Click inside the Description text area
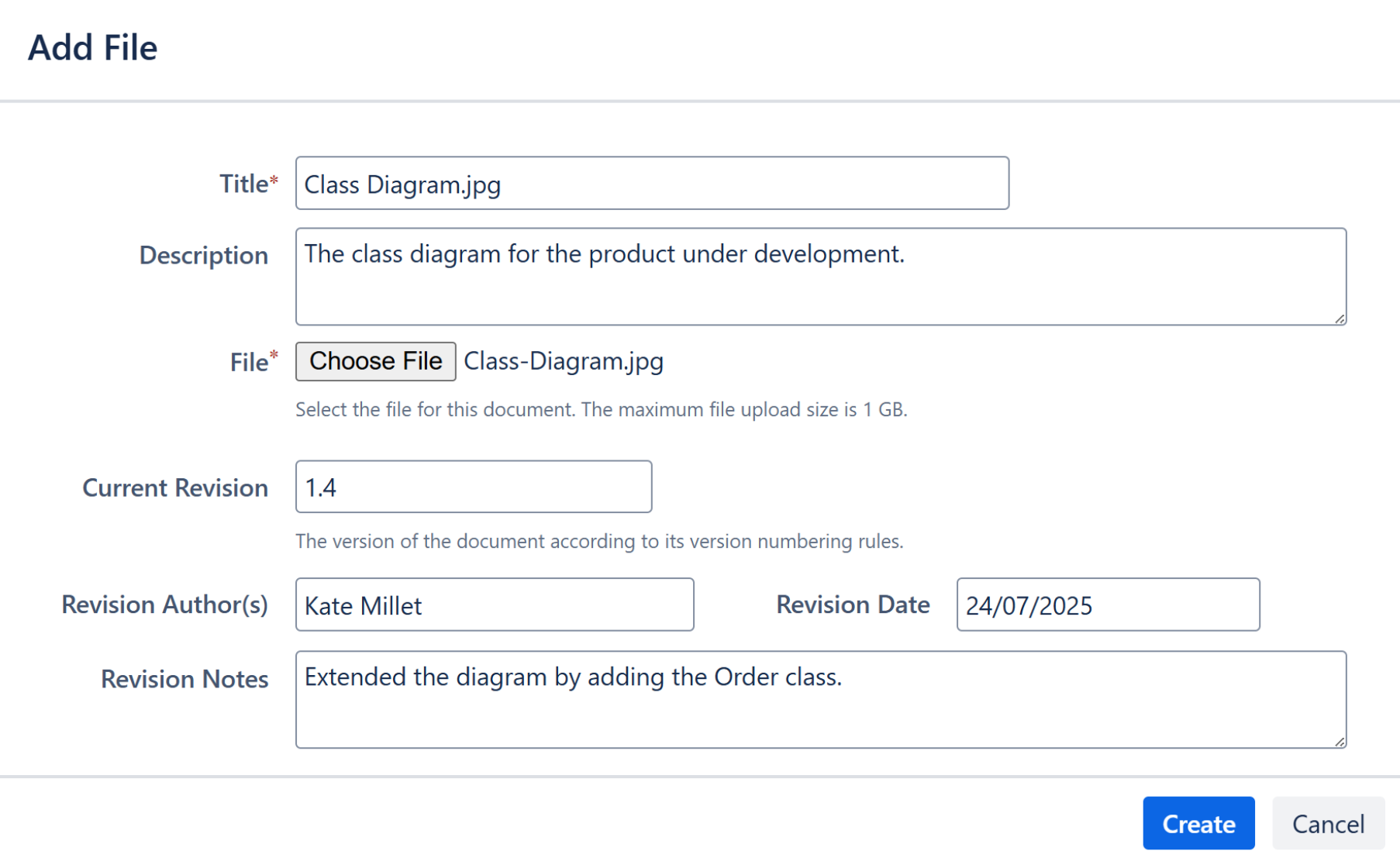Image resolution: width=1400 pixels, height=858 pixels. pyautogui.click(x=820, y=277)
